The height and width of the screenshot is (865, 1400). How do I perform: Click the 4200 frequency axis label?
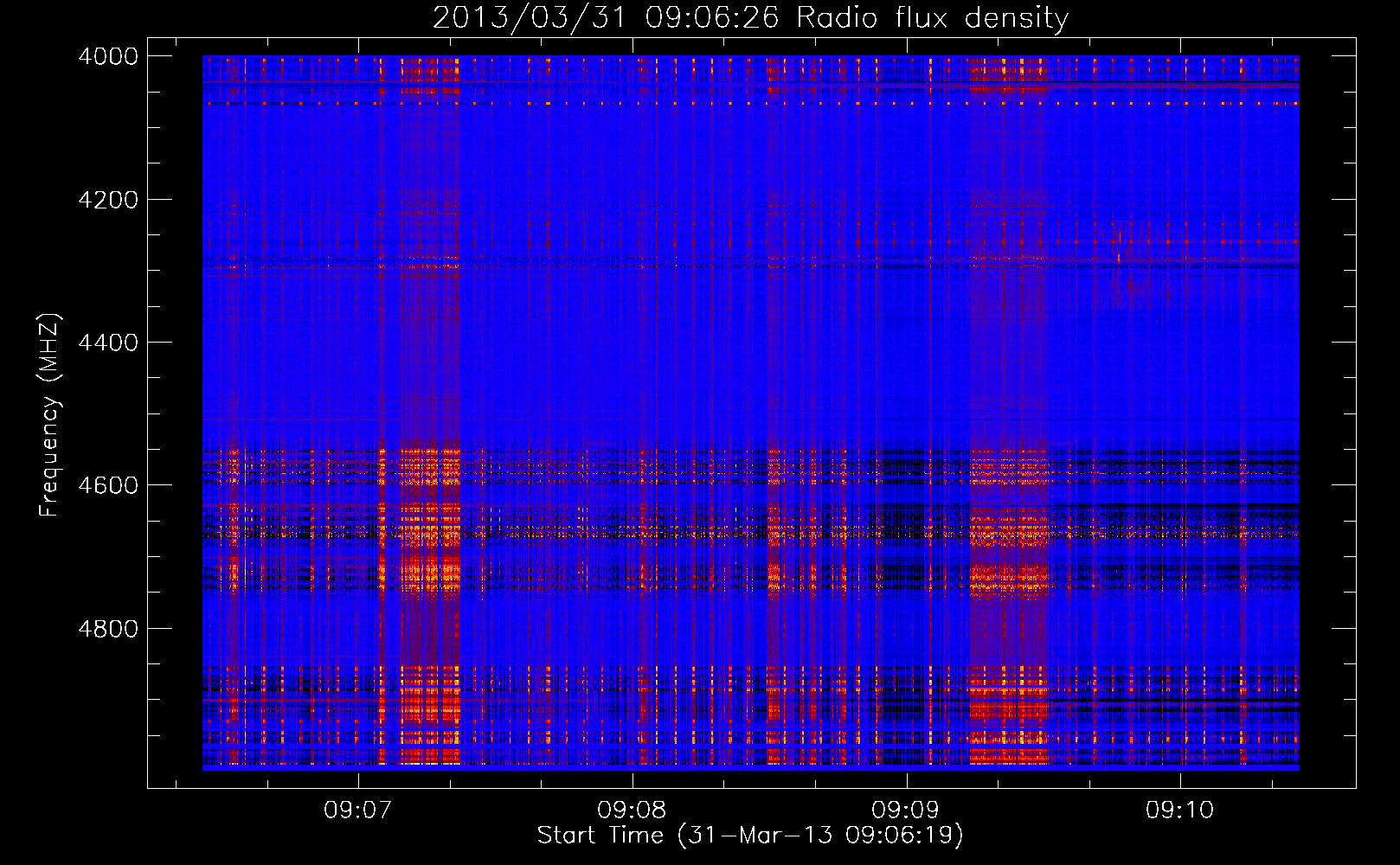(108, 199)
